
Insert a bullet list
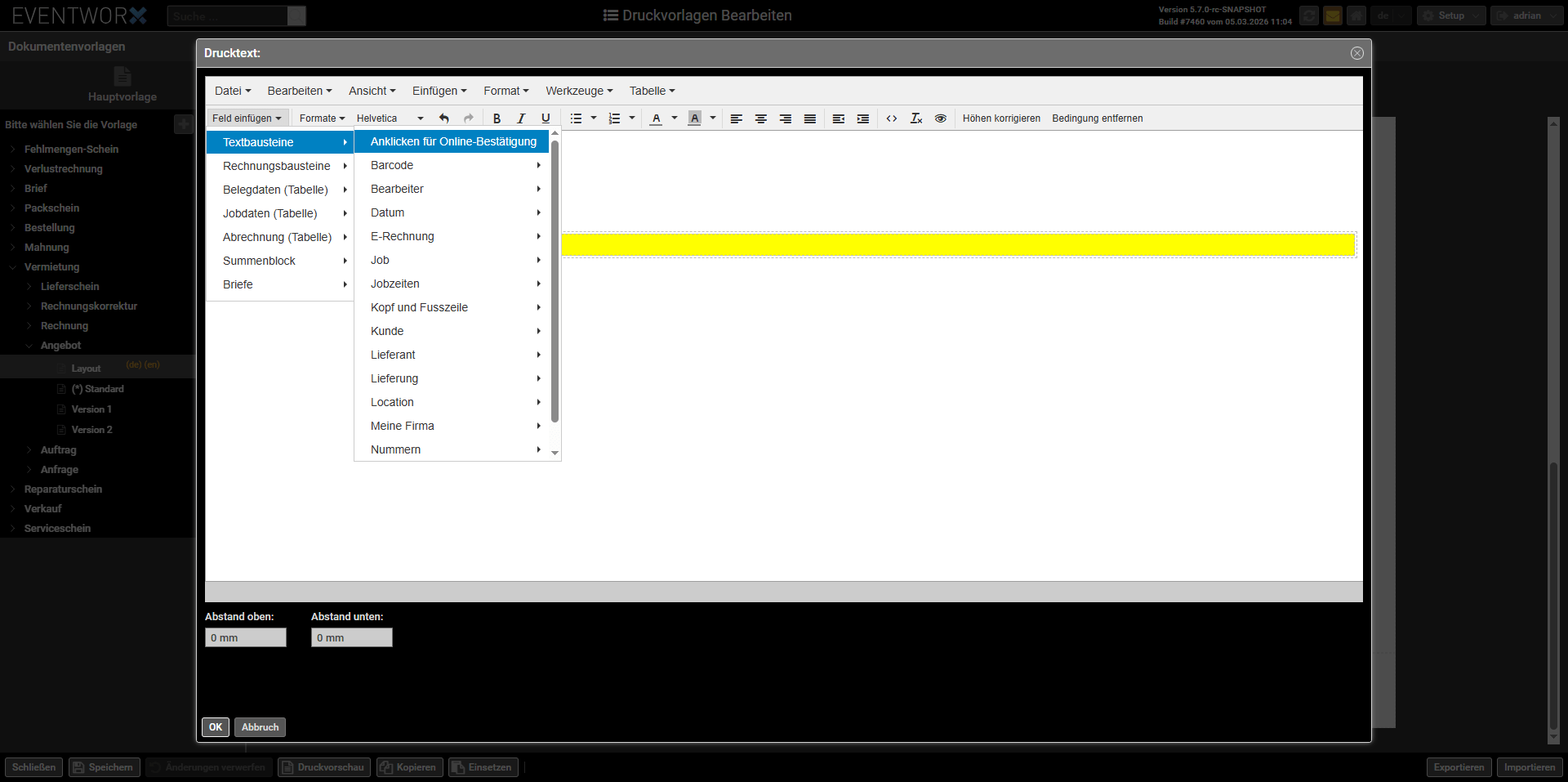click(576, 118)
